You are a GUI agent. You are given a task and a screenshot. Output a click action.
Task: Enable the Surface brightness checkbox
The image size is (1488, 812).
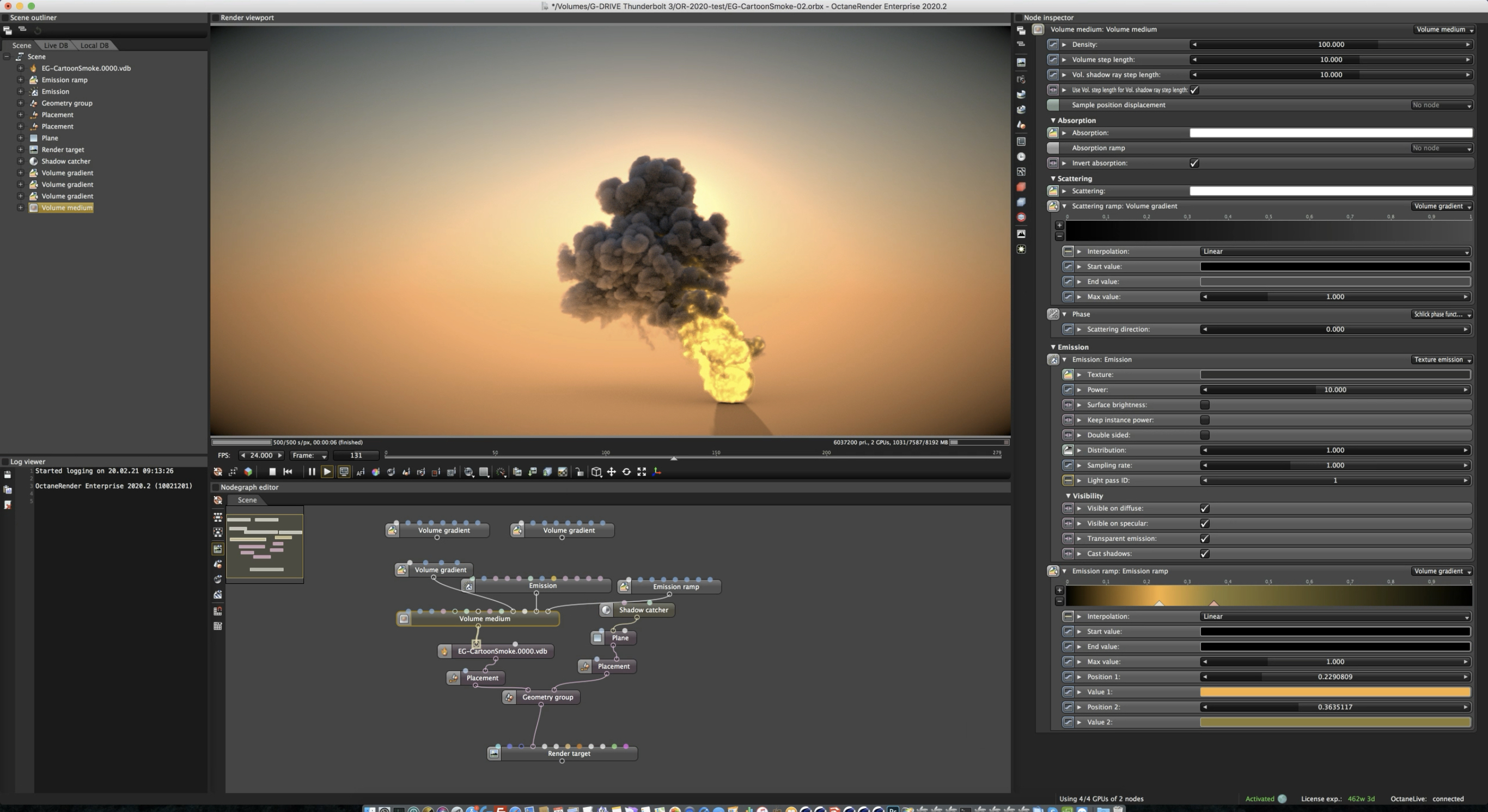(1204, 405)
